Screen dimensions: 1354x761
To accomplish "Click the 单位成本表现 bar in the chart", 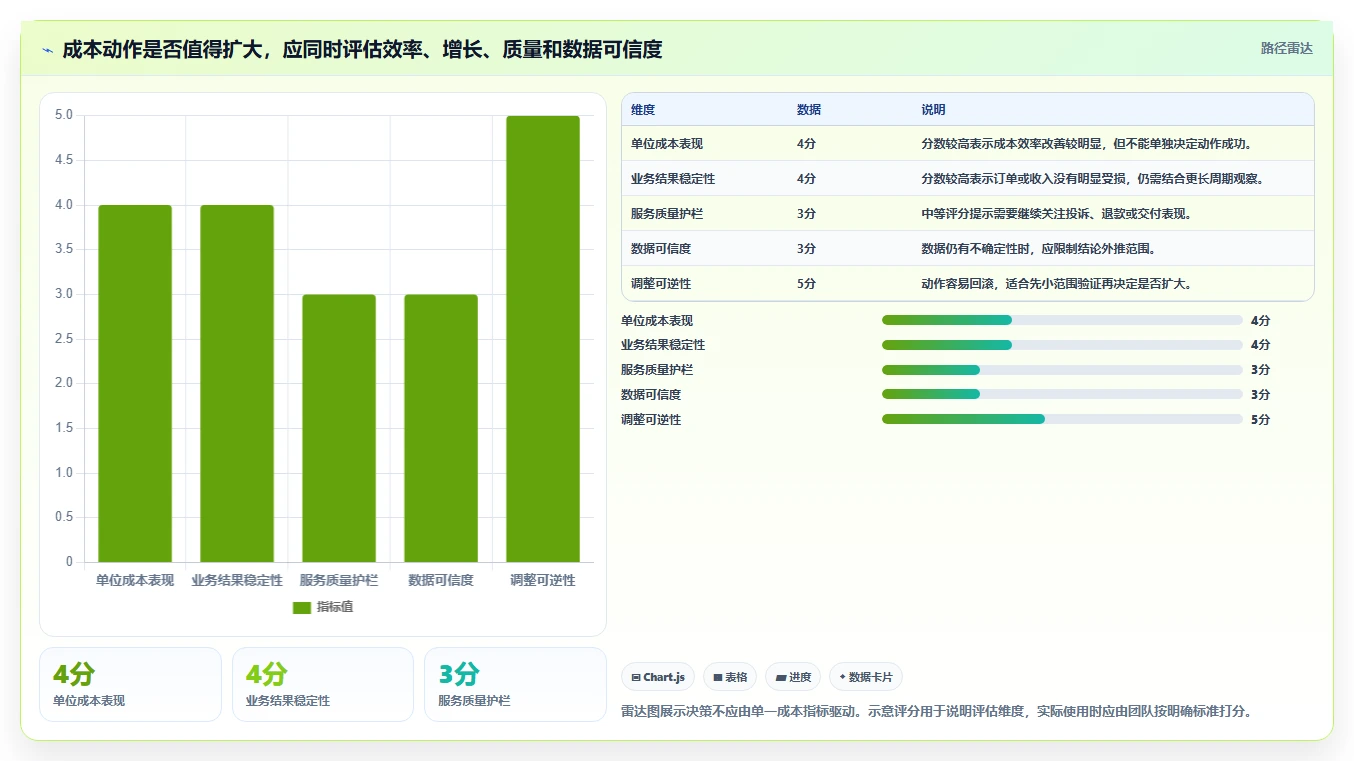I will 135,383.
